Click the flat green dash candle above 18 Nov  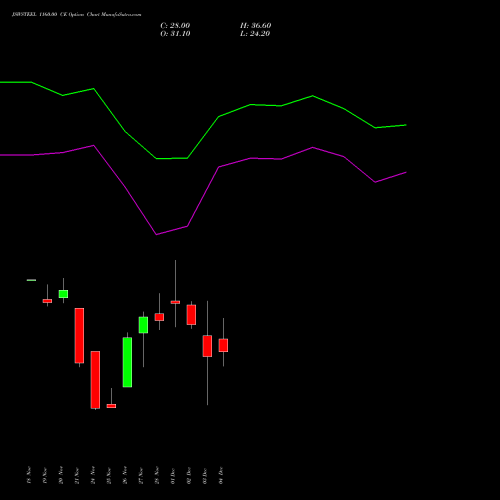click(31, 280)
